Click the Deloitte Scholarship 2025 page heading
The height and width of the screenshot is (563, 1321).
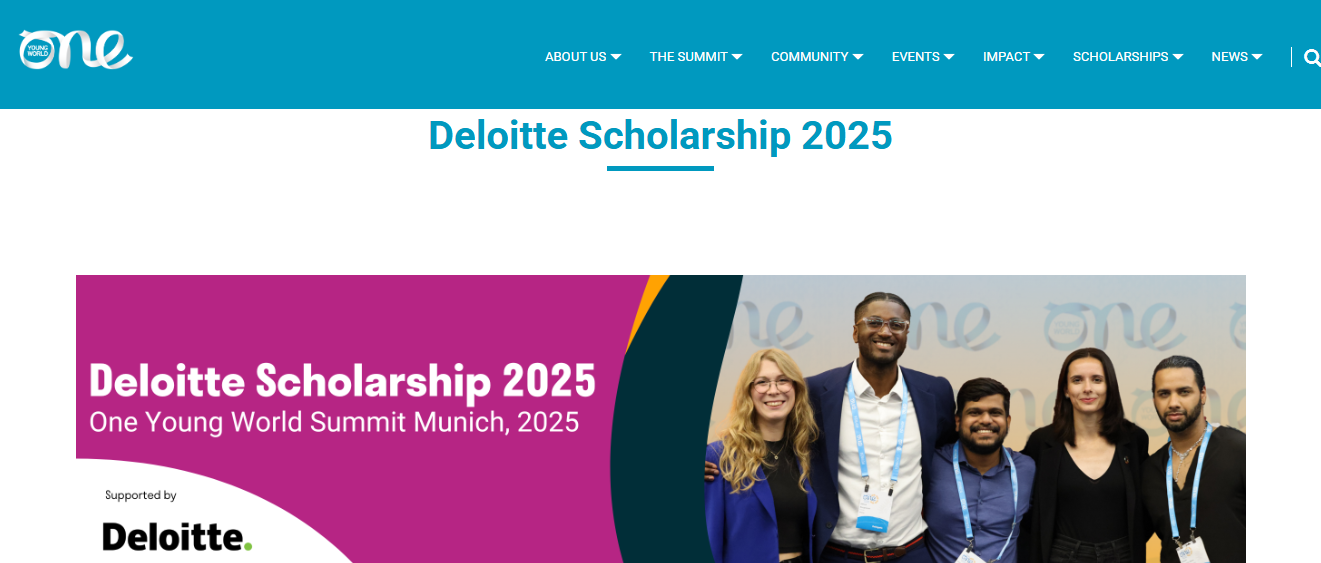click(660, 136)
